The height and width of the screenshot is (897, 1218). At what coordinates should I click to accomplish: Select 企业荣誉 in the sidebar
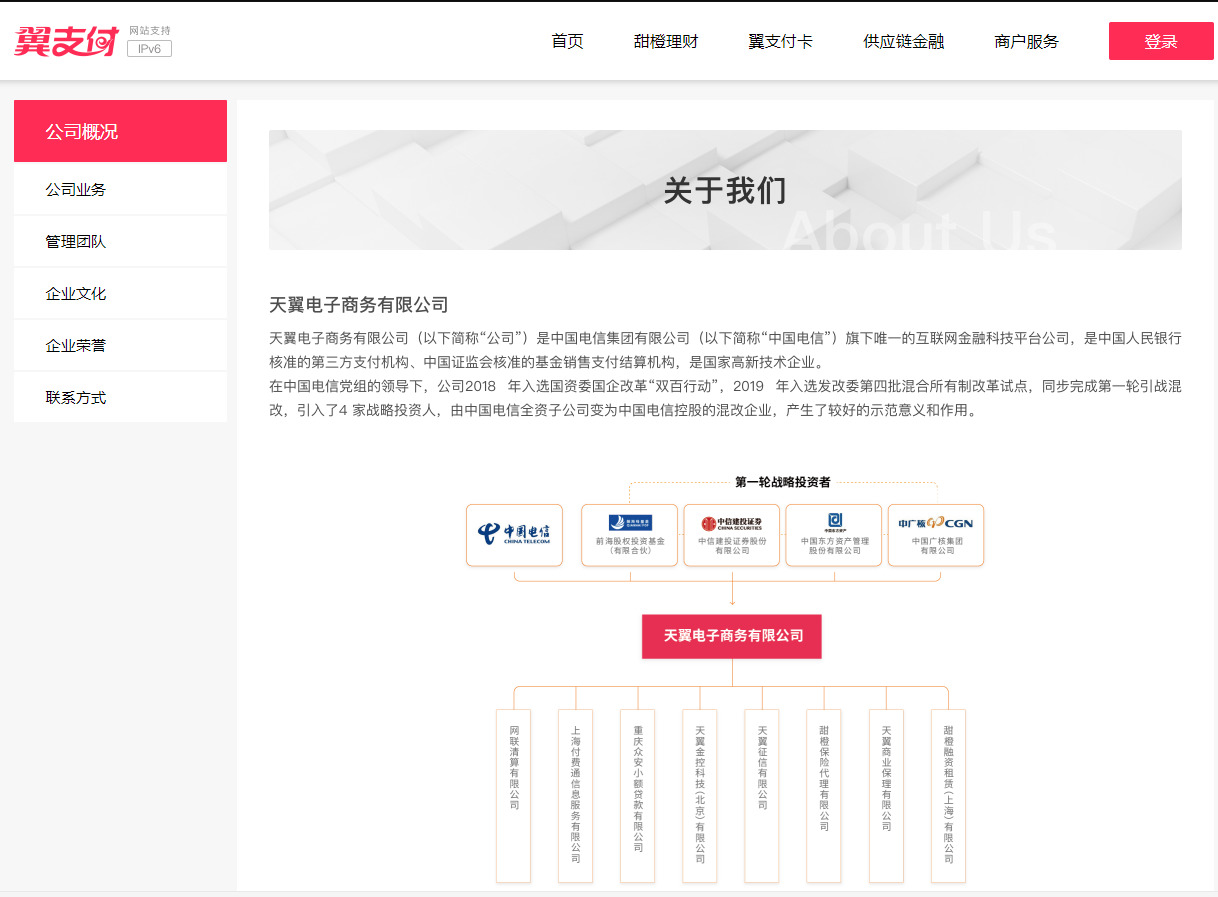pos(120,345)
